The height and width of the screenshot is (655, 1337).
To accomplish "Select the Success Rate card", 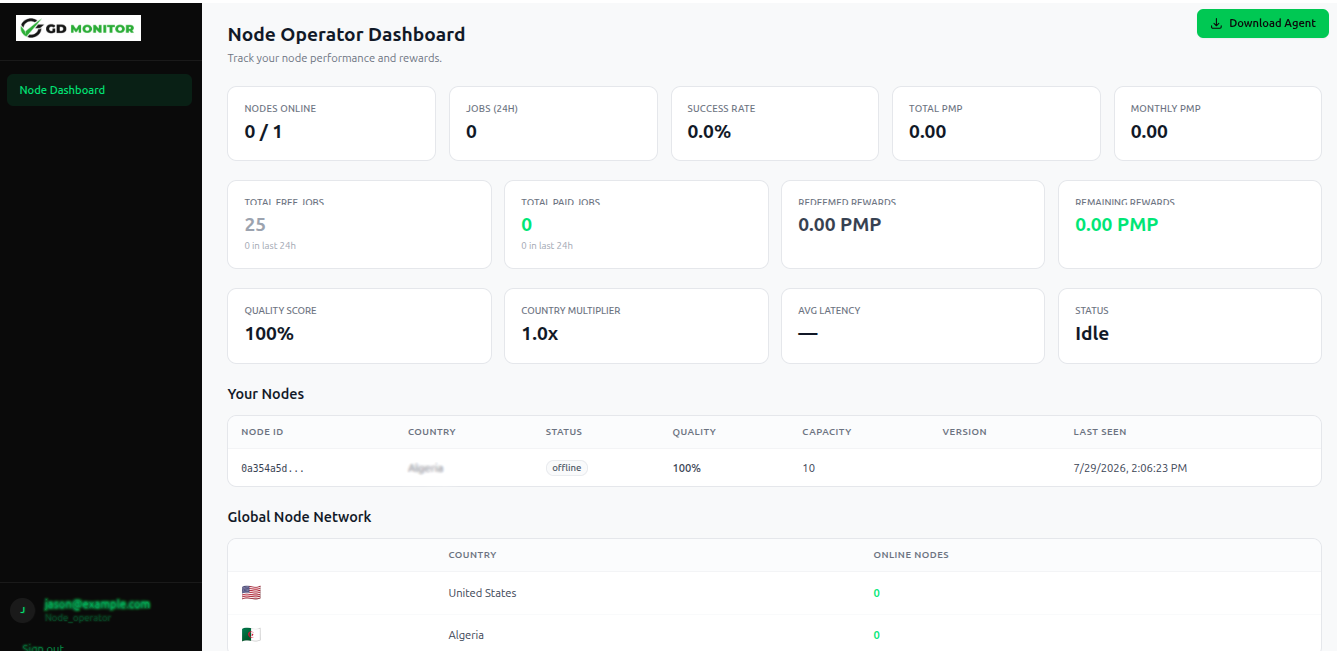I will (x=774, y=123).
